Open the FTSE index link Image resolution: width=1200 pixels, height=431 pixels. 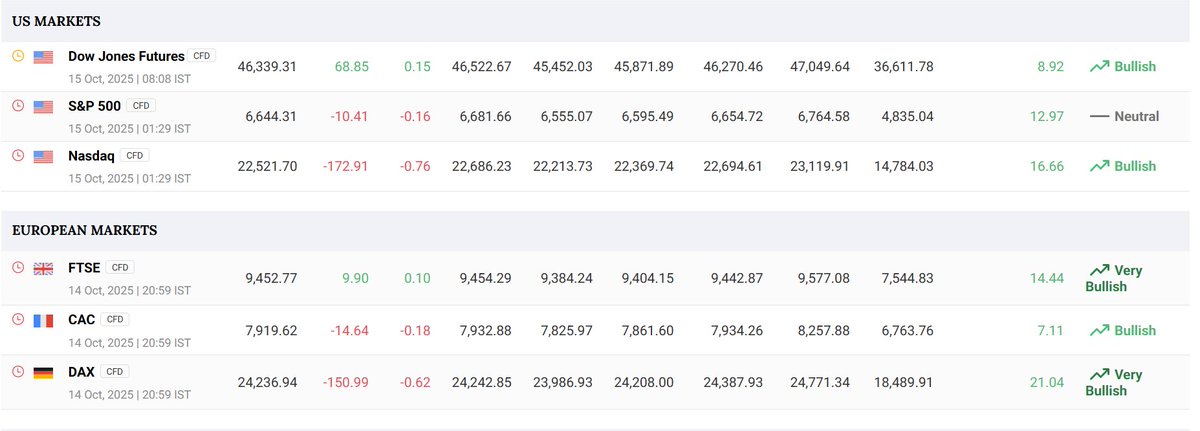pos(84,267)
